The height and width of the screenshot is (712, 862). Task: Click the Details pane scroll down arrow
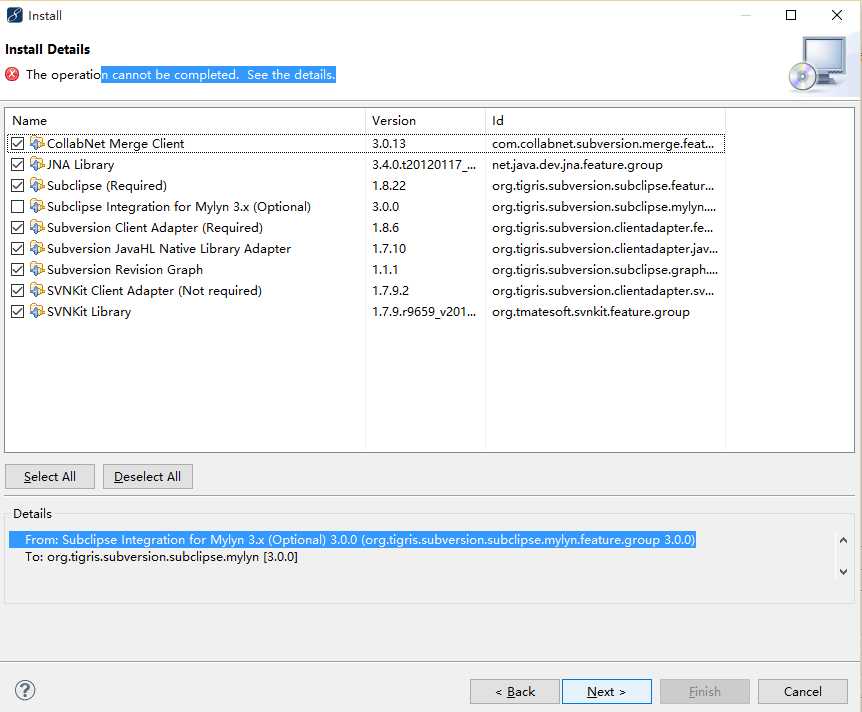coord(843,572)
